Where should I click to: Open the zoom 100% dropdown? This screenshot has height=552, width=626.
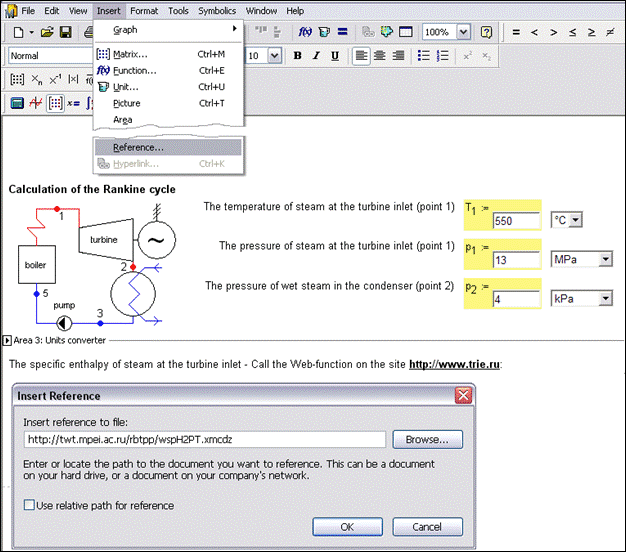(464, 32)
